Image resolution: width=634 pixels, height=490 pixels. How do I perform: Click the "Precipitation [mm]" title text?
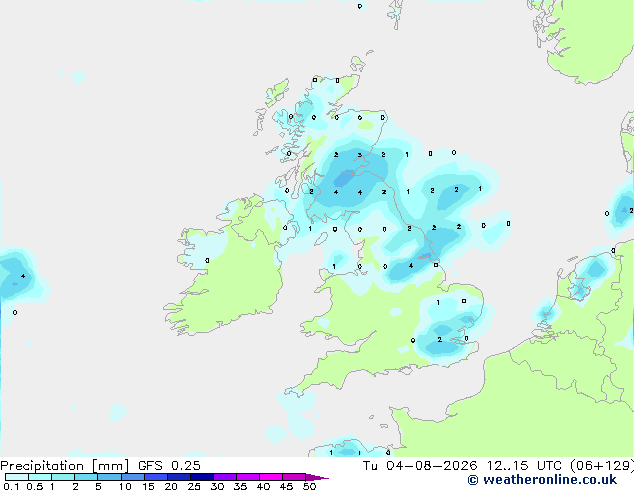point(65,466)
